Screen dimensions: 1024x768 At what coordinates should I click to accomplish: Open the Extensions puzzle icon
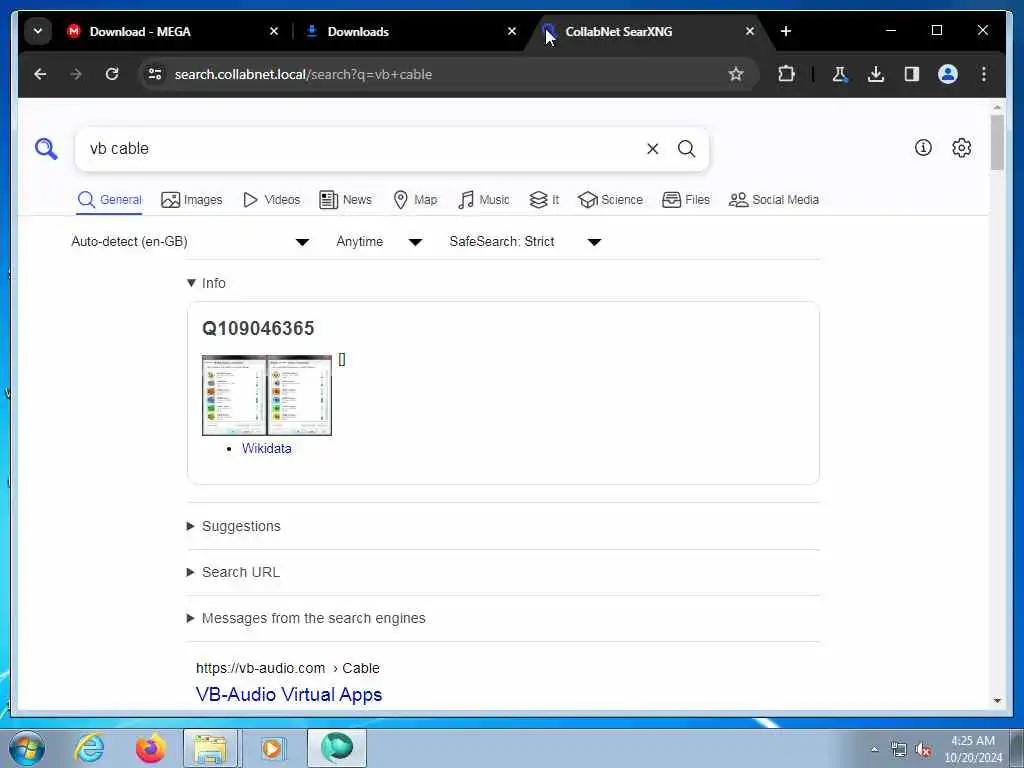click(x=786, y=74)
